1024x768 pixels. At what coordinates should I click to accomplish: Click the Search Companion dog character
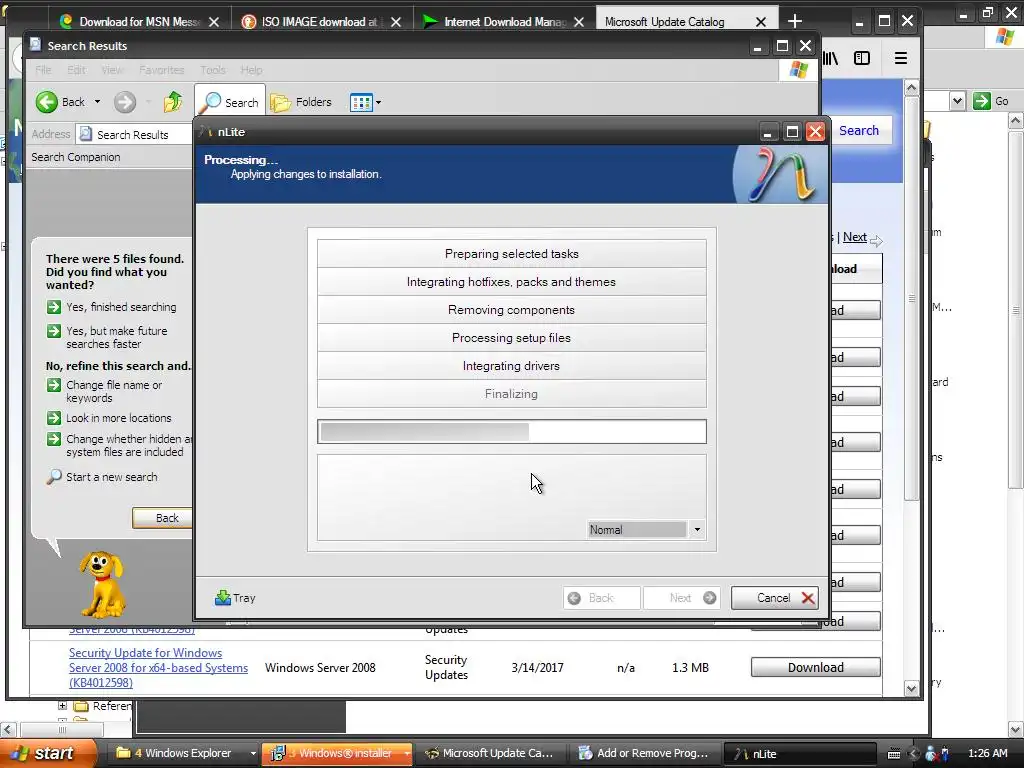[102, 584]
